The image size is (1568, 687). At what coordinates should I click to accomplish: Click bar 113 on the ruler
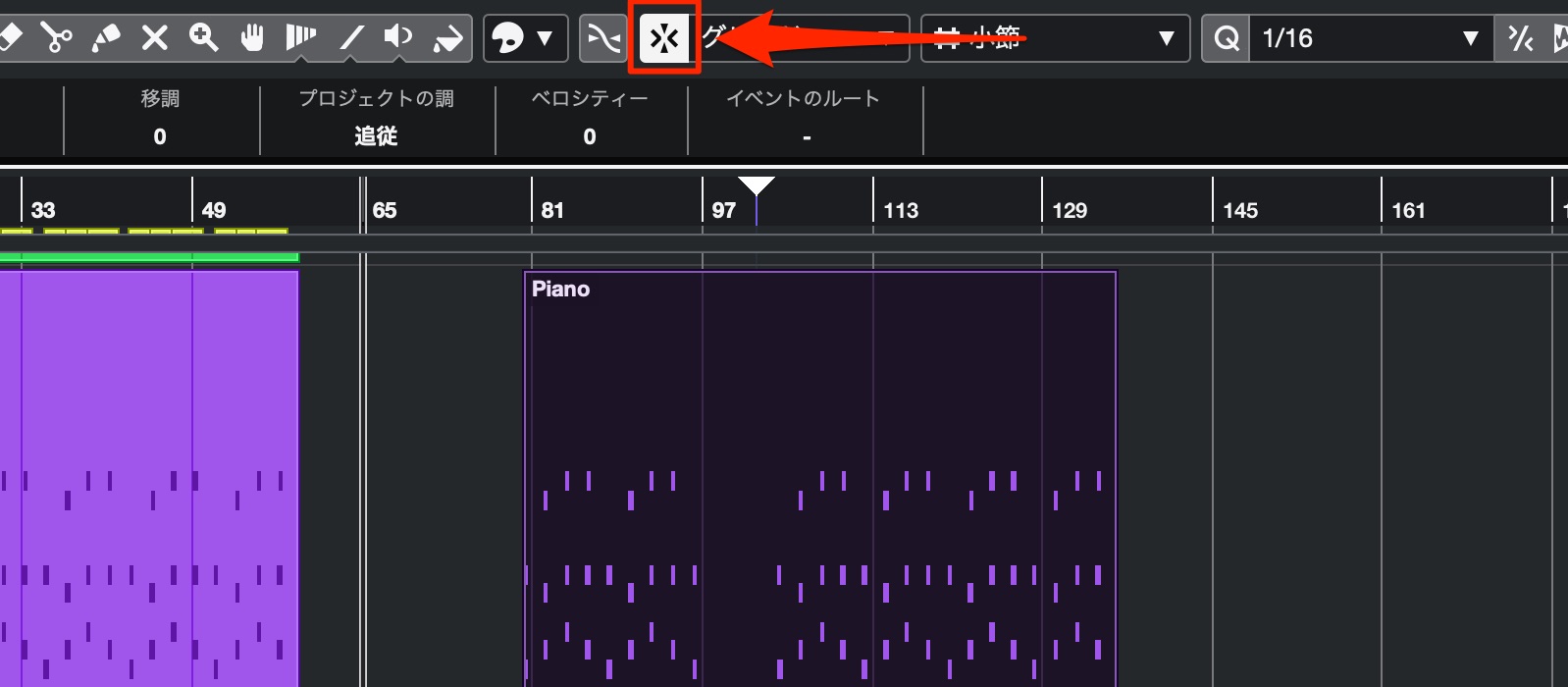coord(901,210)
